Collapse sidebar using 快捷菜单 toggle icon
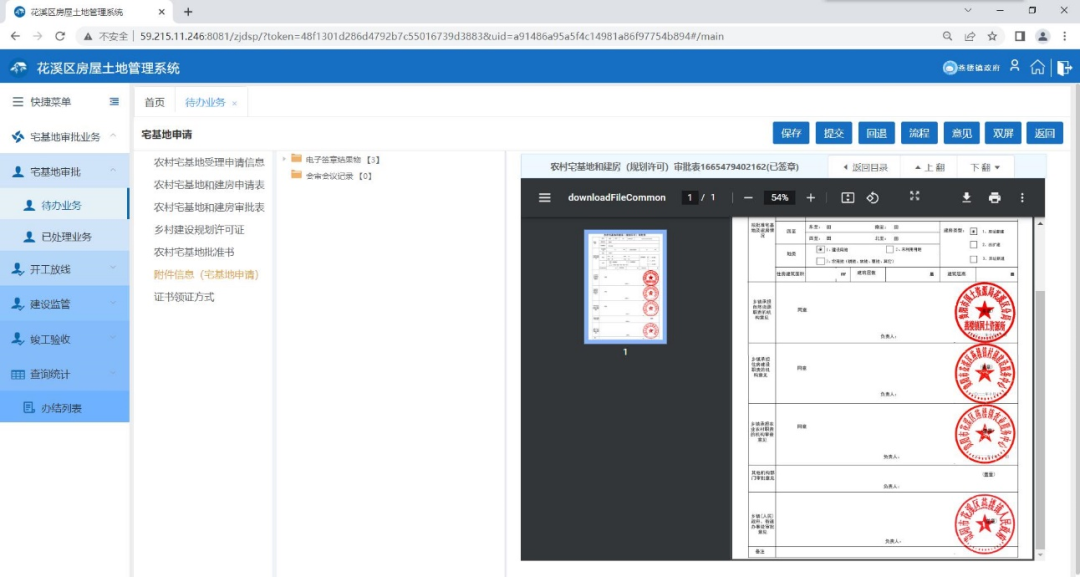 pyautogui.click(x=114, y=102)
